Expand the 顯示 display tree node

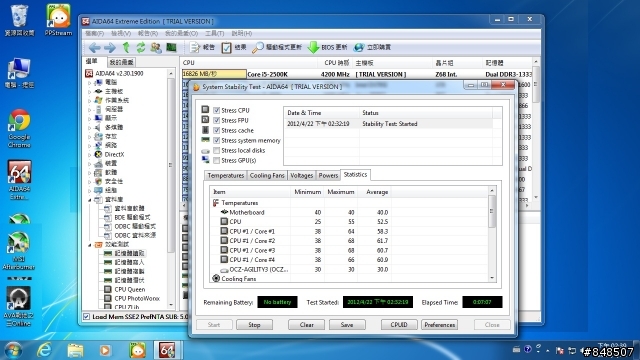pyautogui.click(x=90, y=118)
